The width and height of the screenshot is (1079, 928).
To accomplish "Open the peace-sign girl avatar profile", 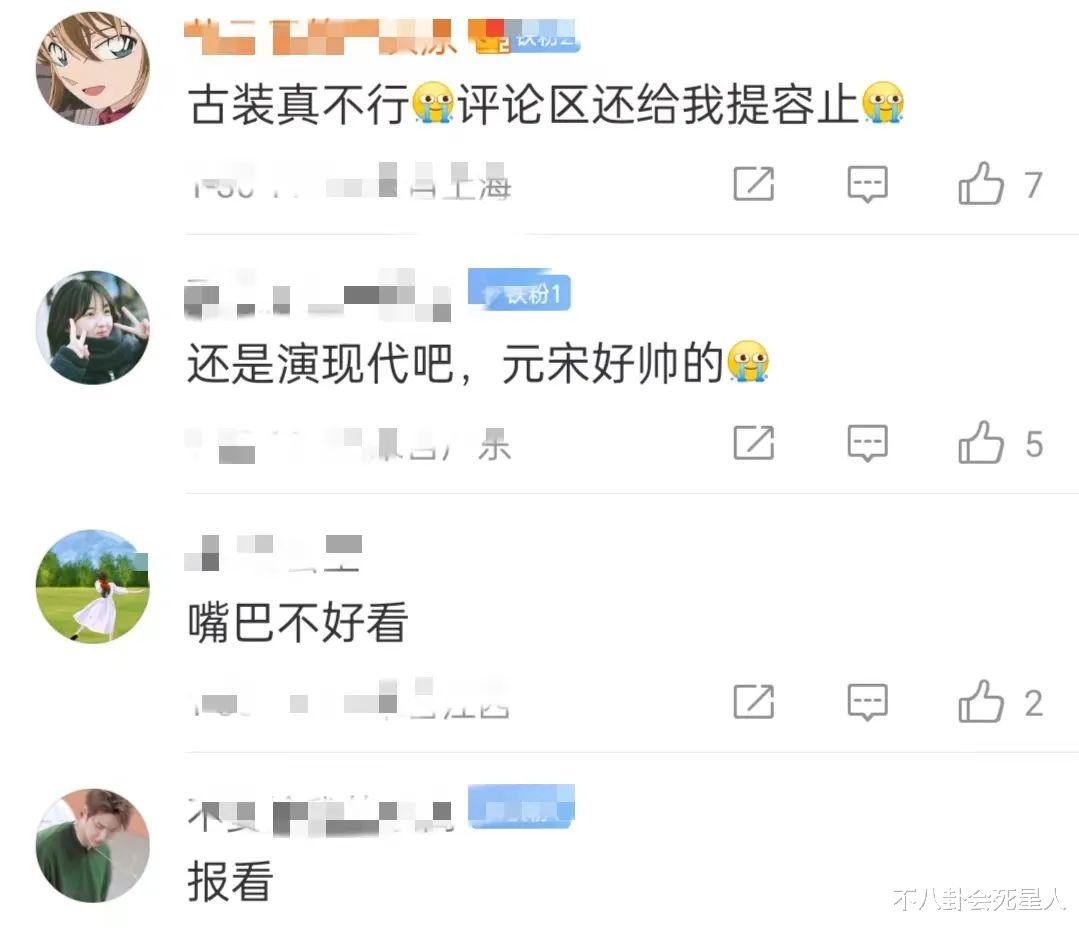I will coord(93,327).
